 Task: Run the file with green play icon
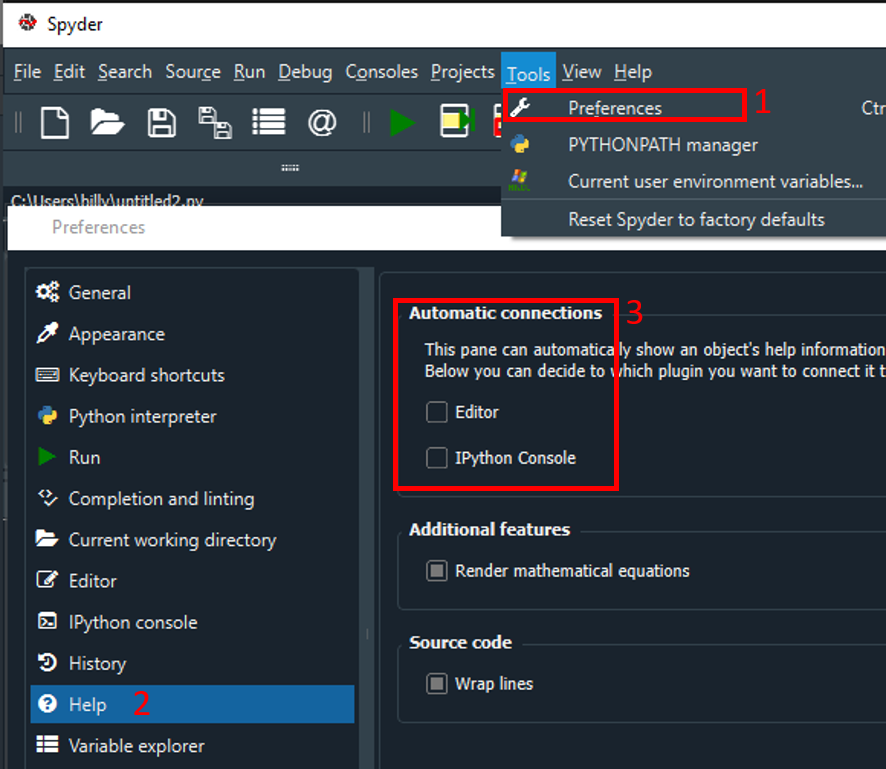(x=403, y=123)
